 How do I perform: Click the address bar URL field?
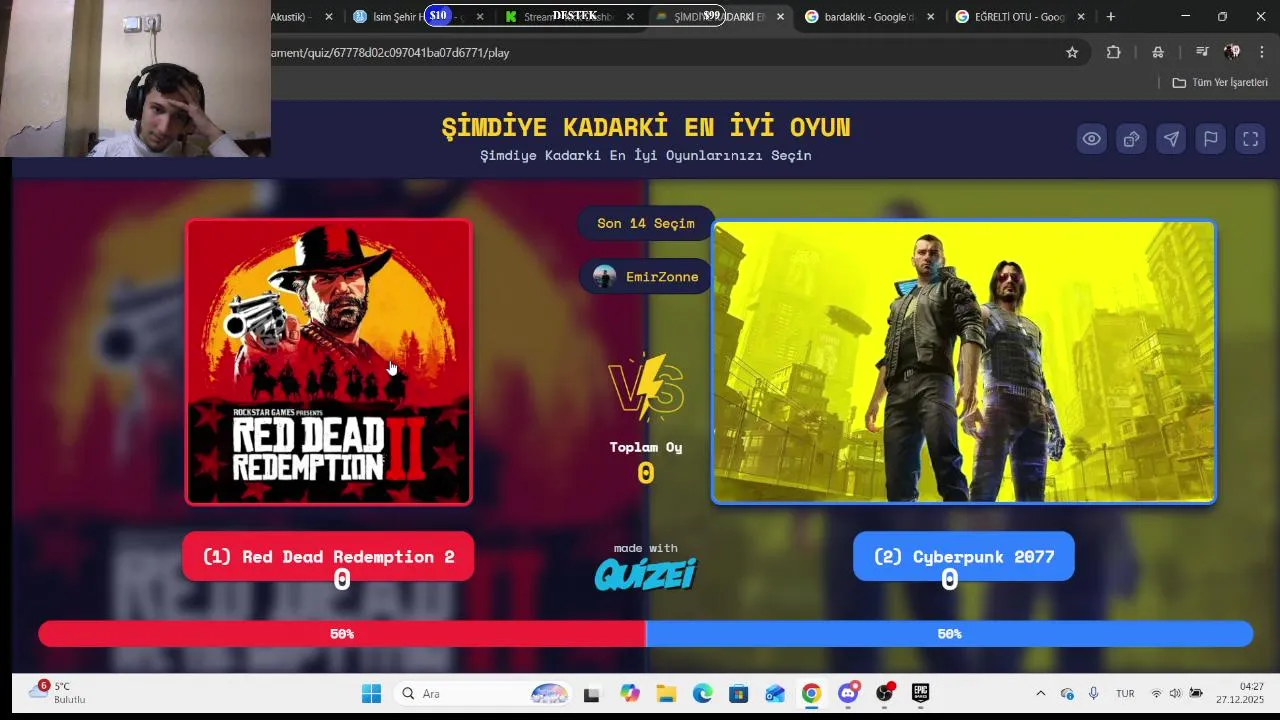tap(660, 52)
